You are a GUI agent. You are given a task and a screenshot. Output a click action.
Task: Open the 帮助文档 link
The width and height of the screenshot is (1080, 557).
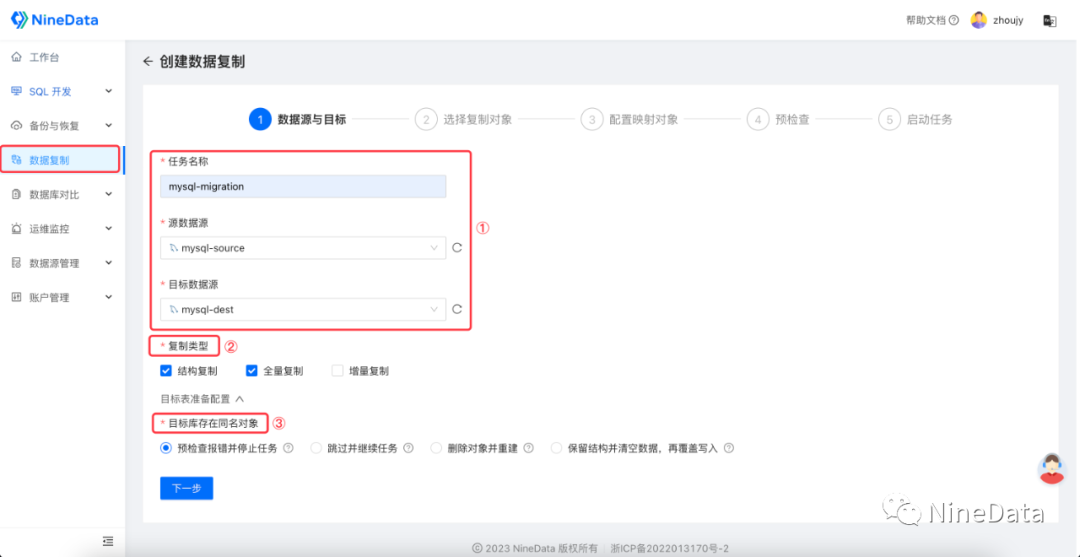pyautogui.click(x=926, y=20)
